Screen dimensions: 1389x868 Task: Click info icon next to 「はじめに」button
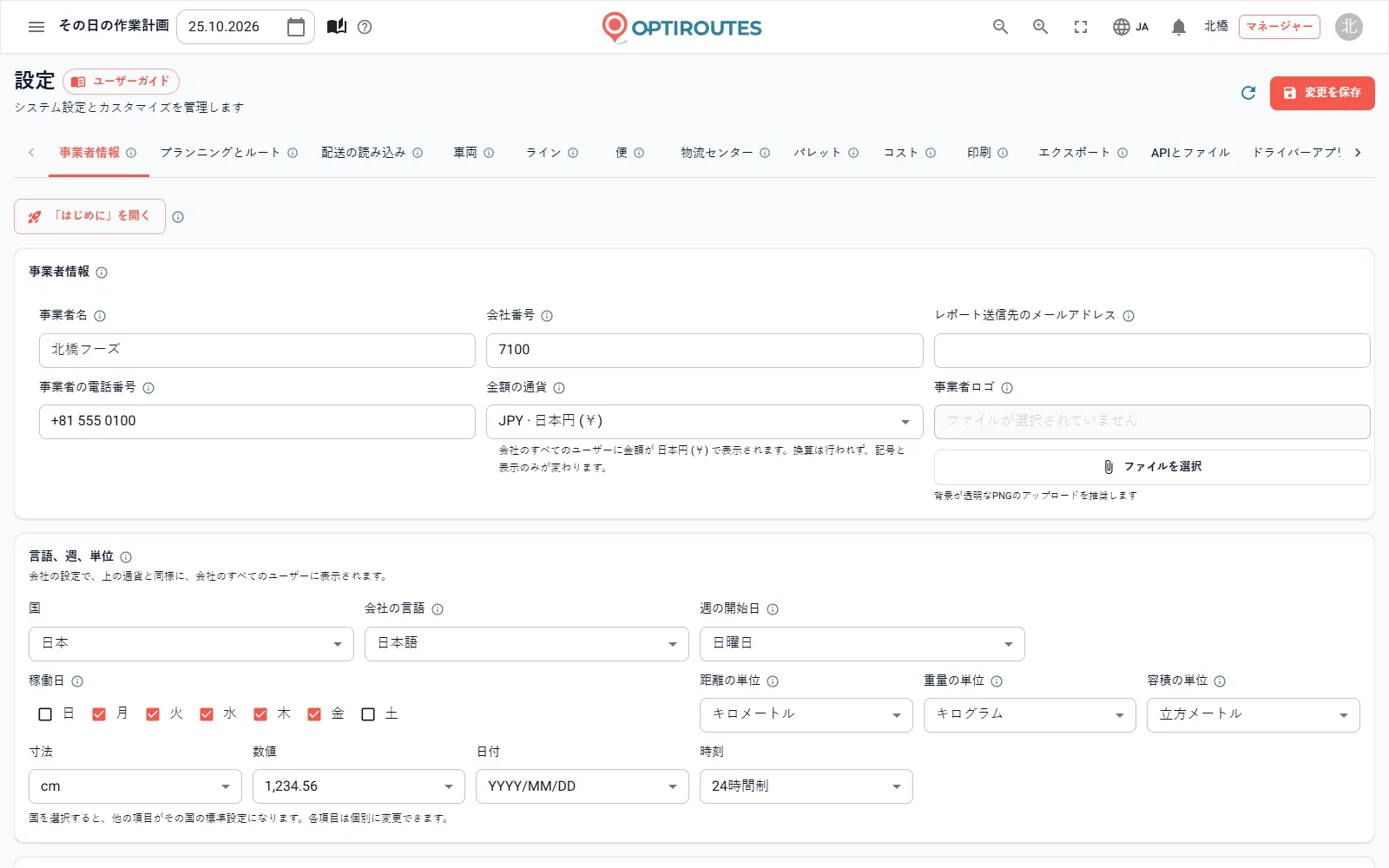click(178, 217)
